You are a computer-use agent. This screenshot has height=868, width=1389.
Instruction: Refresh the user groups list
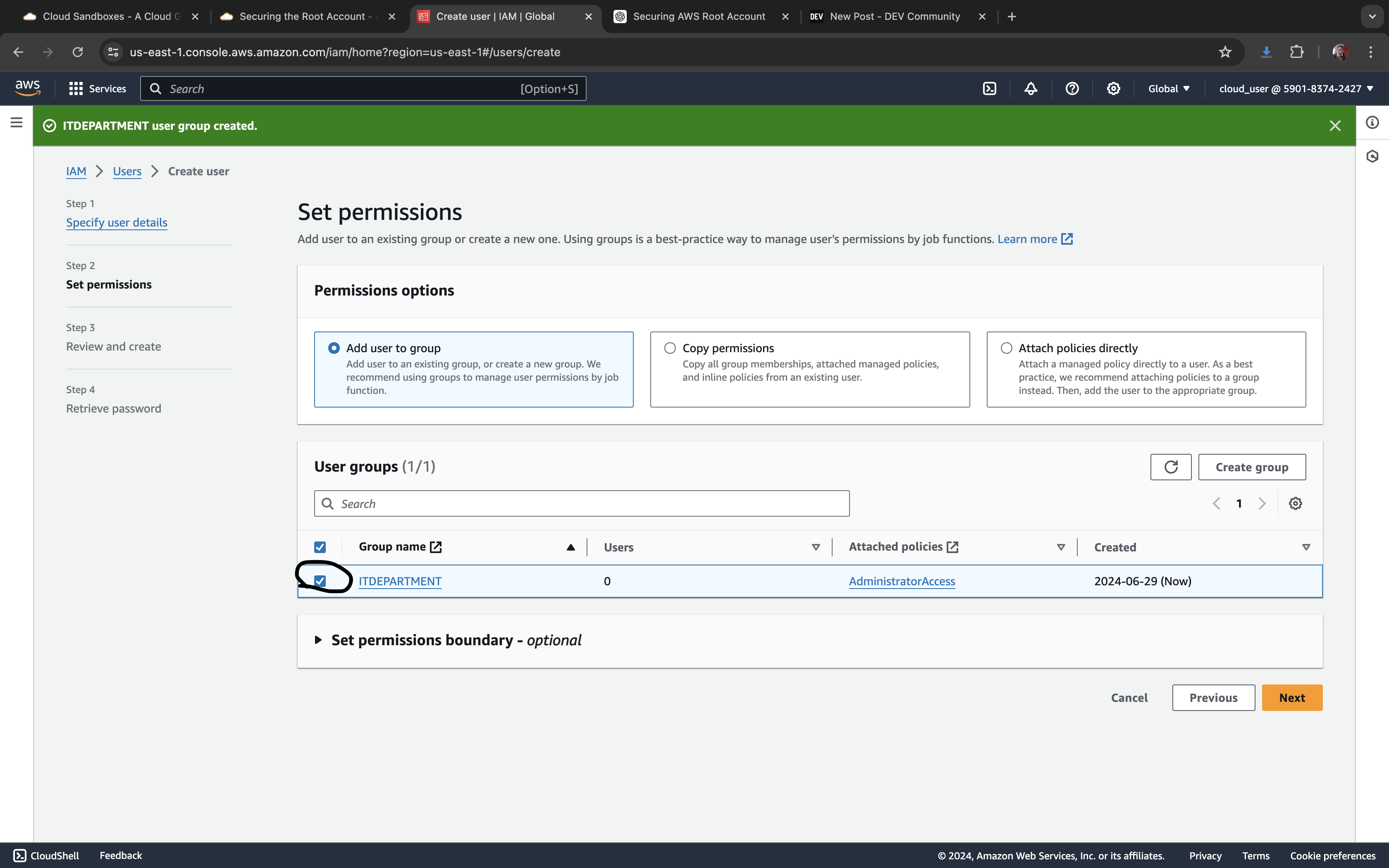click(x=1170, y=467)
